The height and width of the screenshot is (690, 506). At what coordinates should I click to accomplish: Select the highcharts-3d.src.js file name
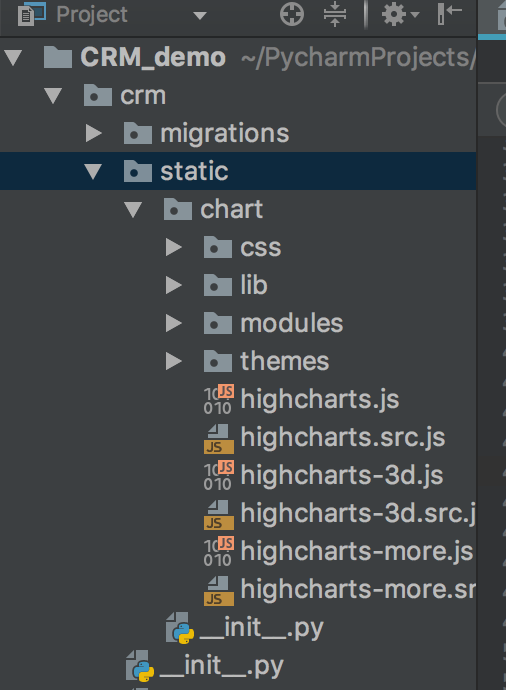(358, 514)
